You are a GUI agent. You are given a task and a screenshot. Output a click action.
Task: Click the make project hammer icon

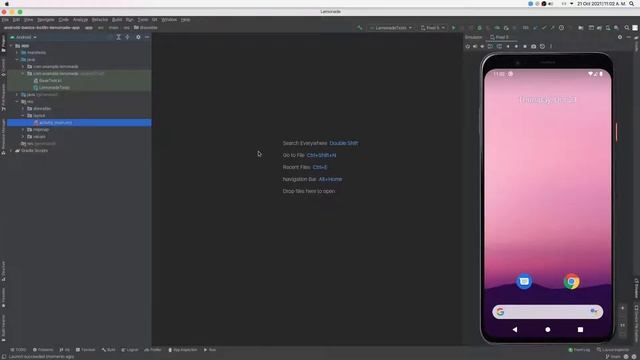tap(360, 28)
